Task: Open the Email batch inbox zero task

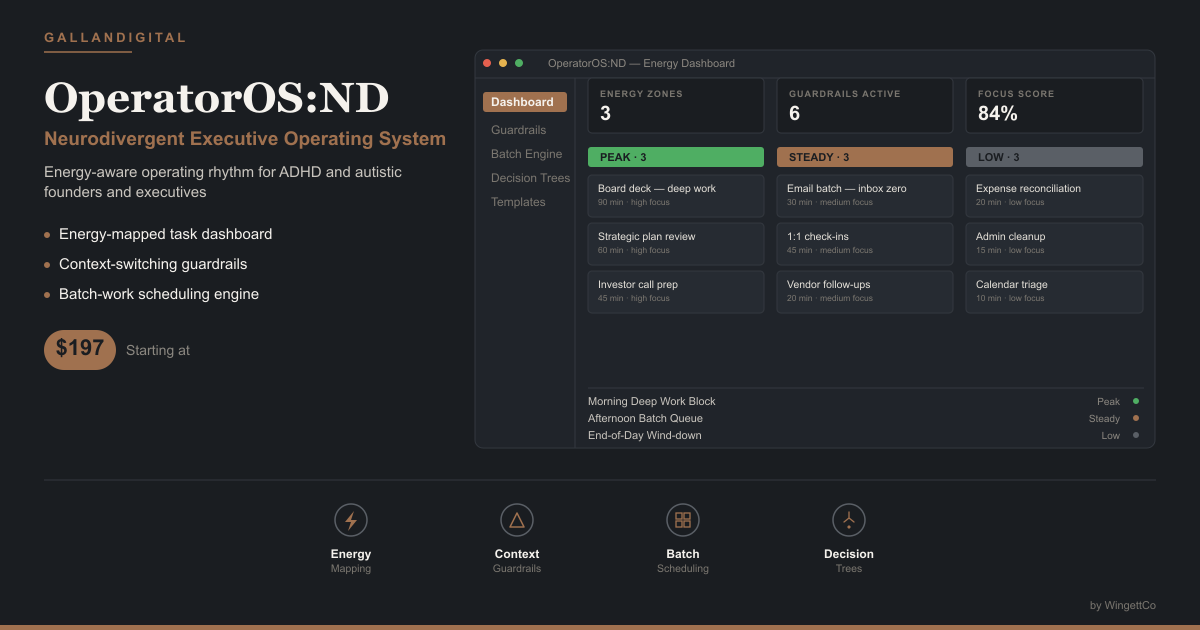Action: pos(865,195)
